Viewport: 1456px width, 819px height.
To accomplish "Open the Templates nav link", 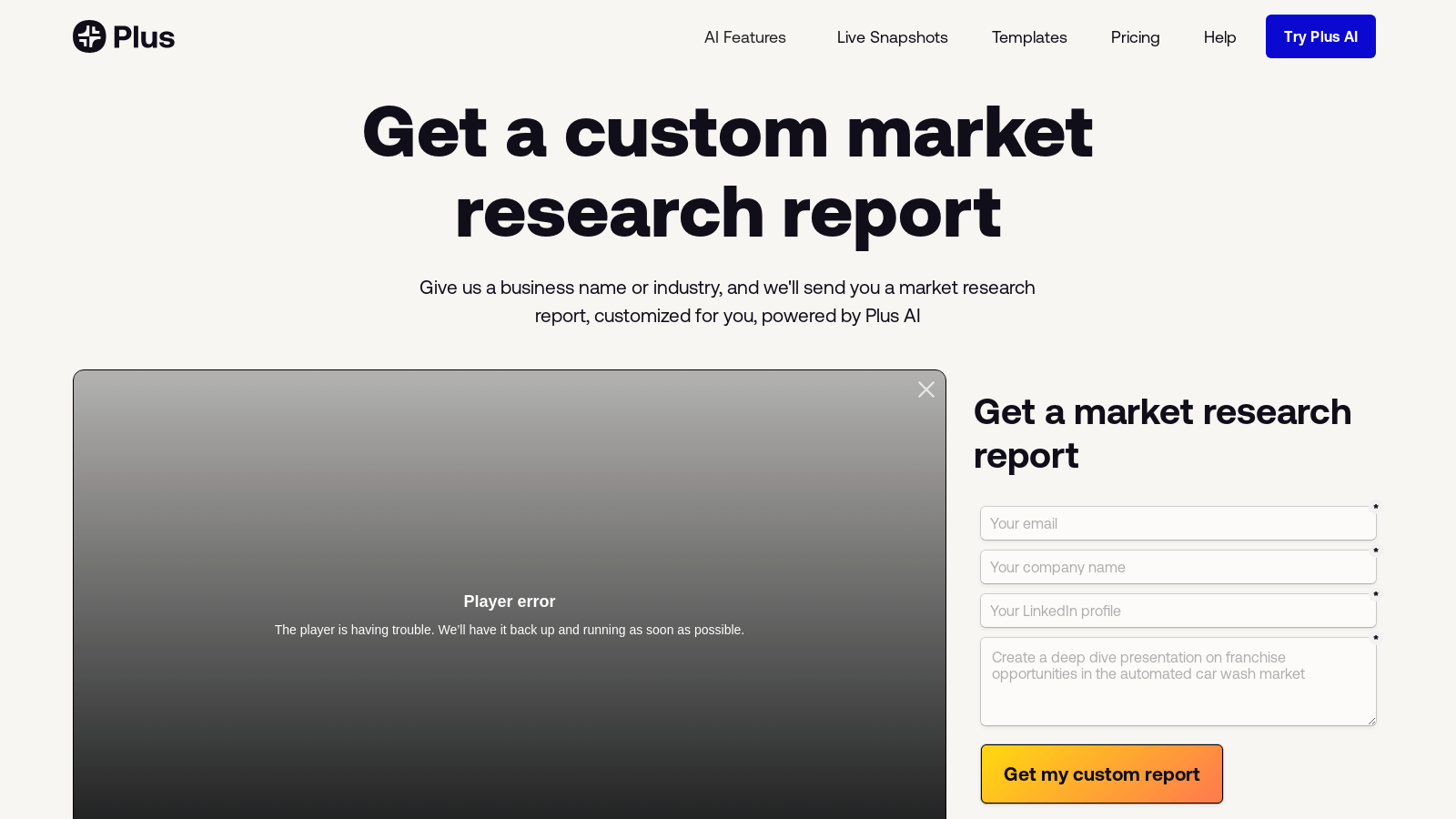I will point(1029,37).
